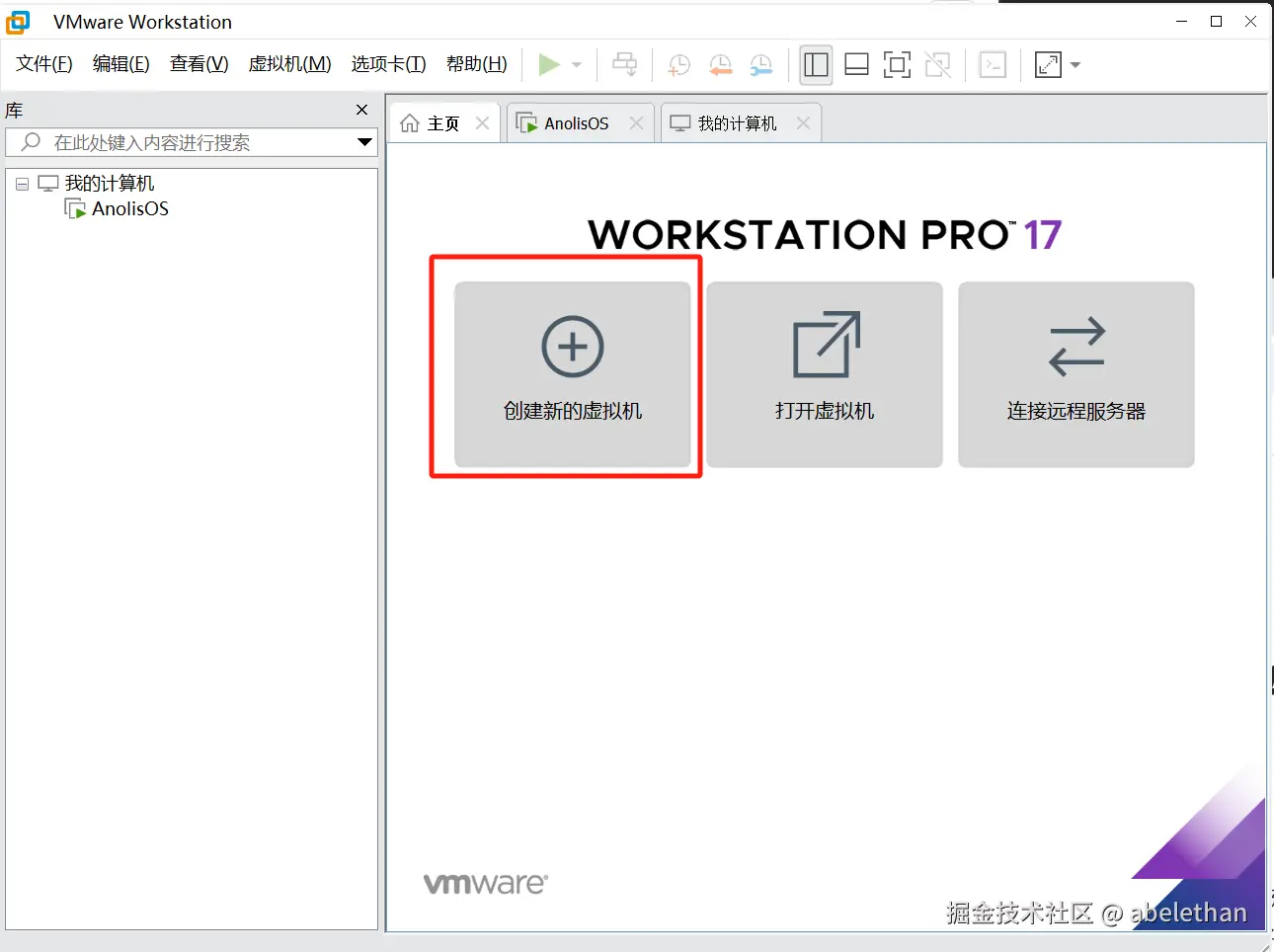
Task: Close the 库 library panel
Action: (x=361, y=110)
